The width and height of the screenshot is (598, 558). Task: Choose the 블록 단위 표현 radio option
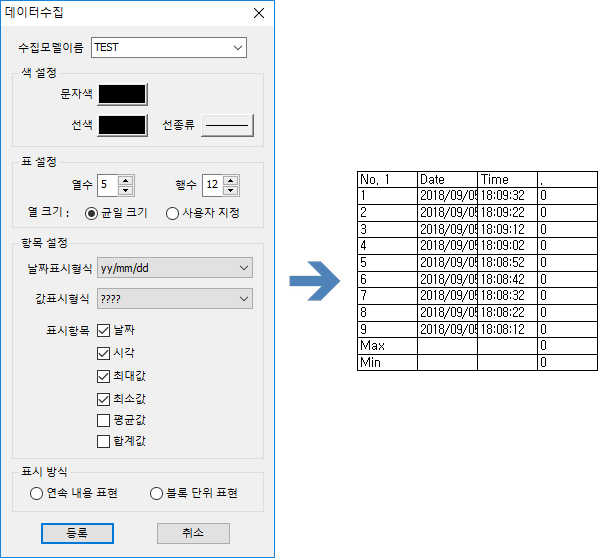[x=156, y=493]
